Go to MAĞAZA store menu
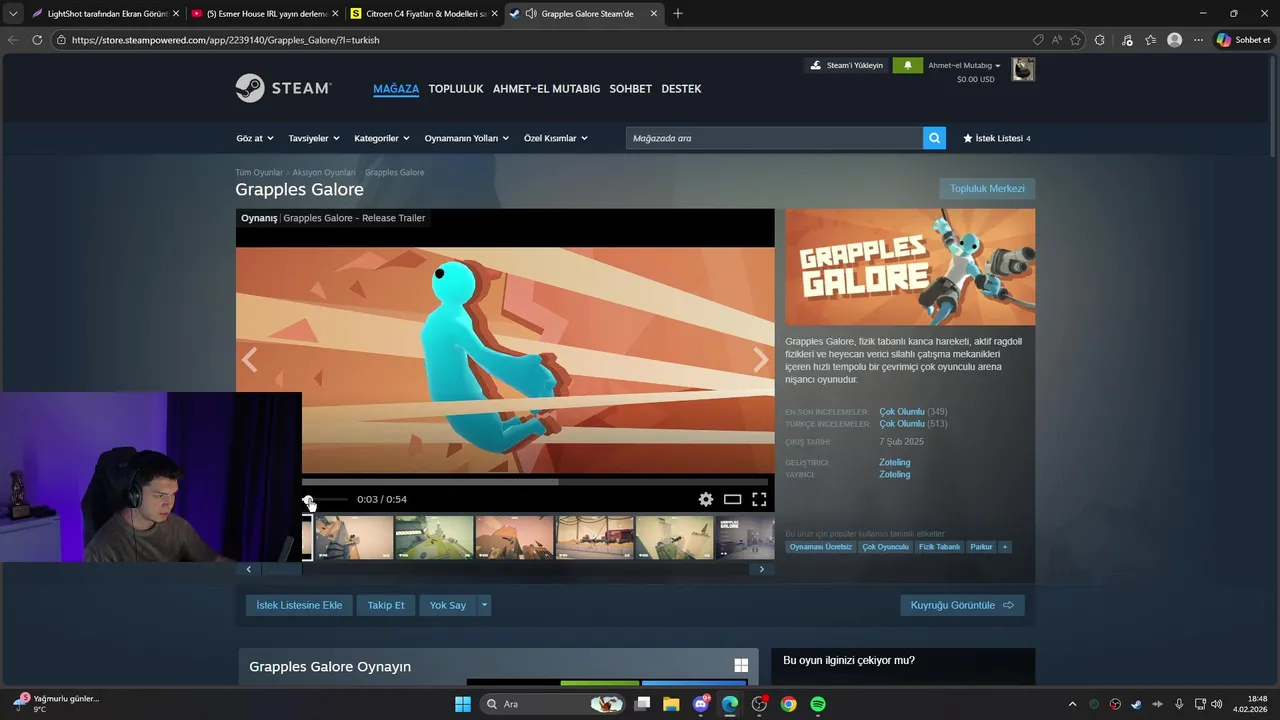Image resolution: width=1280 pixels, height=720 pixels. tap(396, 89)
